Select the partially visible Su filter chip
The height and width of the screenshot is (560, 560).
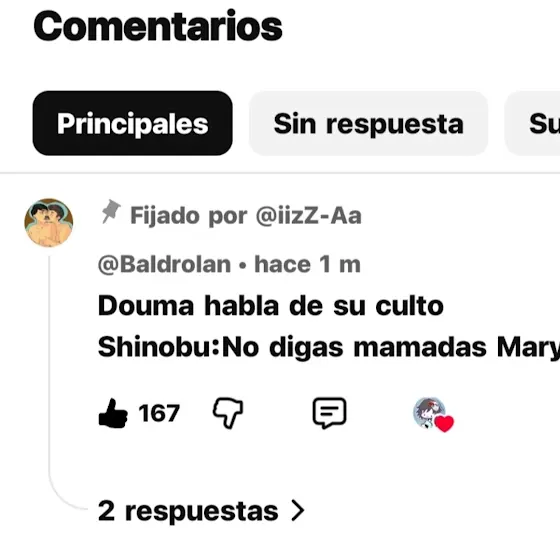tap(532, 123)
